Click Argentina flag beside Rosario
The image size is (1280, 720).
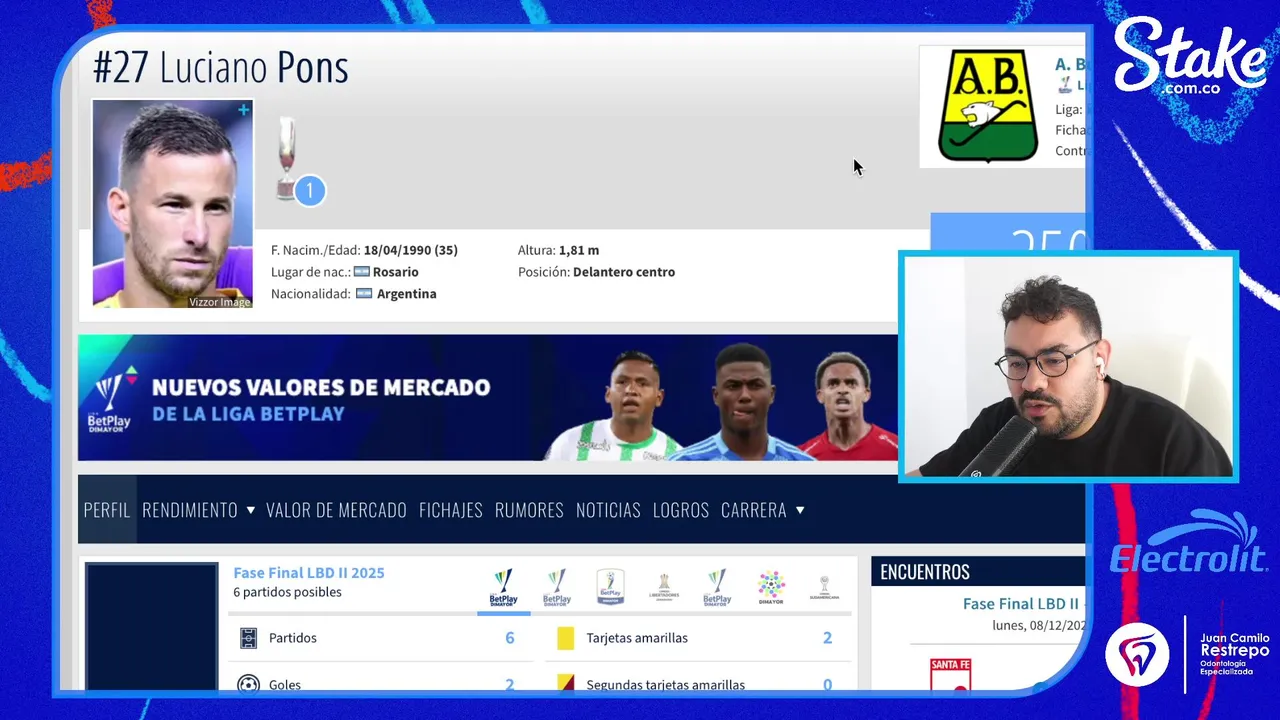tap(361, 272)
